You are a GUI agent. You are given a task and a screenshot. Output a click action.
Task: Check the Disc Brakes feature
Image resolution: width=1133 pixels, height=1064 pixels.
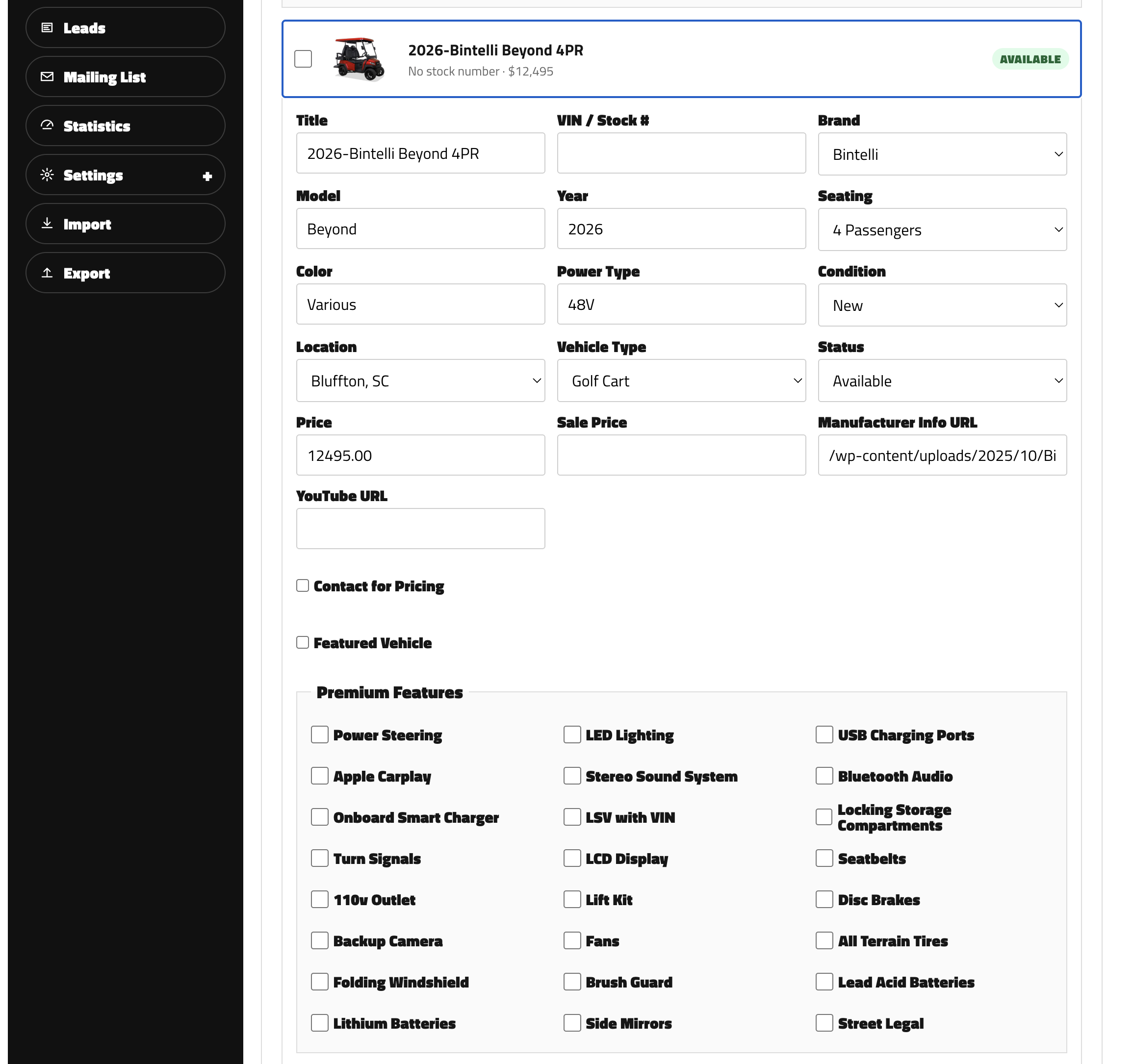(824, 899)
